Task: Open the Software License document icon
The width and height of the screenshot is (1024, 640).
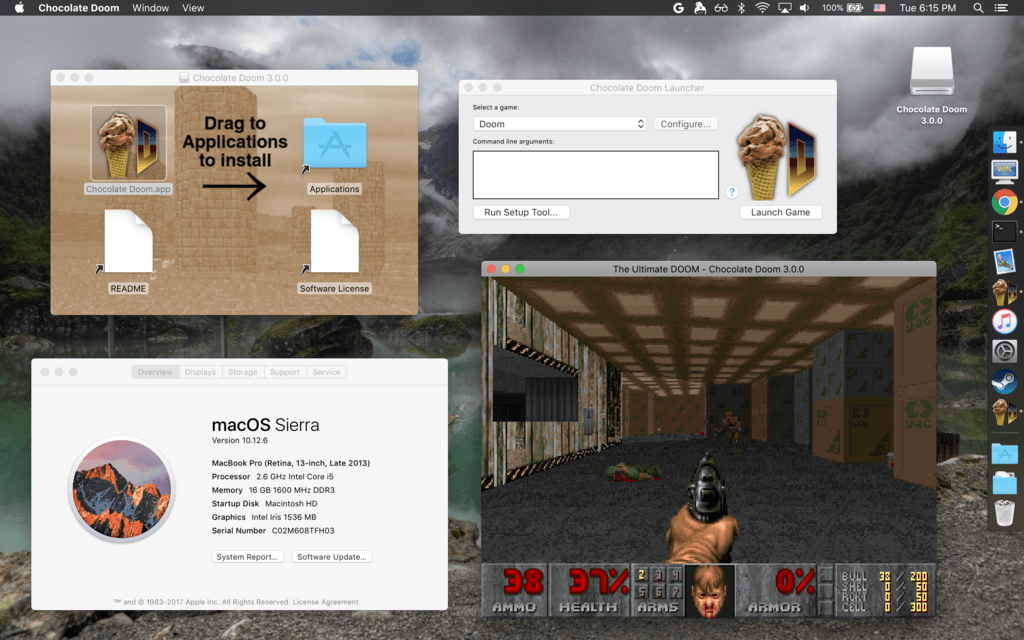Action: pyautogui.click(x=334, y=242)
